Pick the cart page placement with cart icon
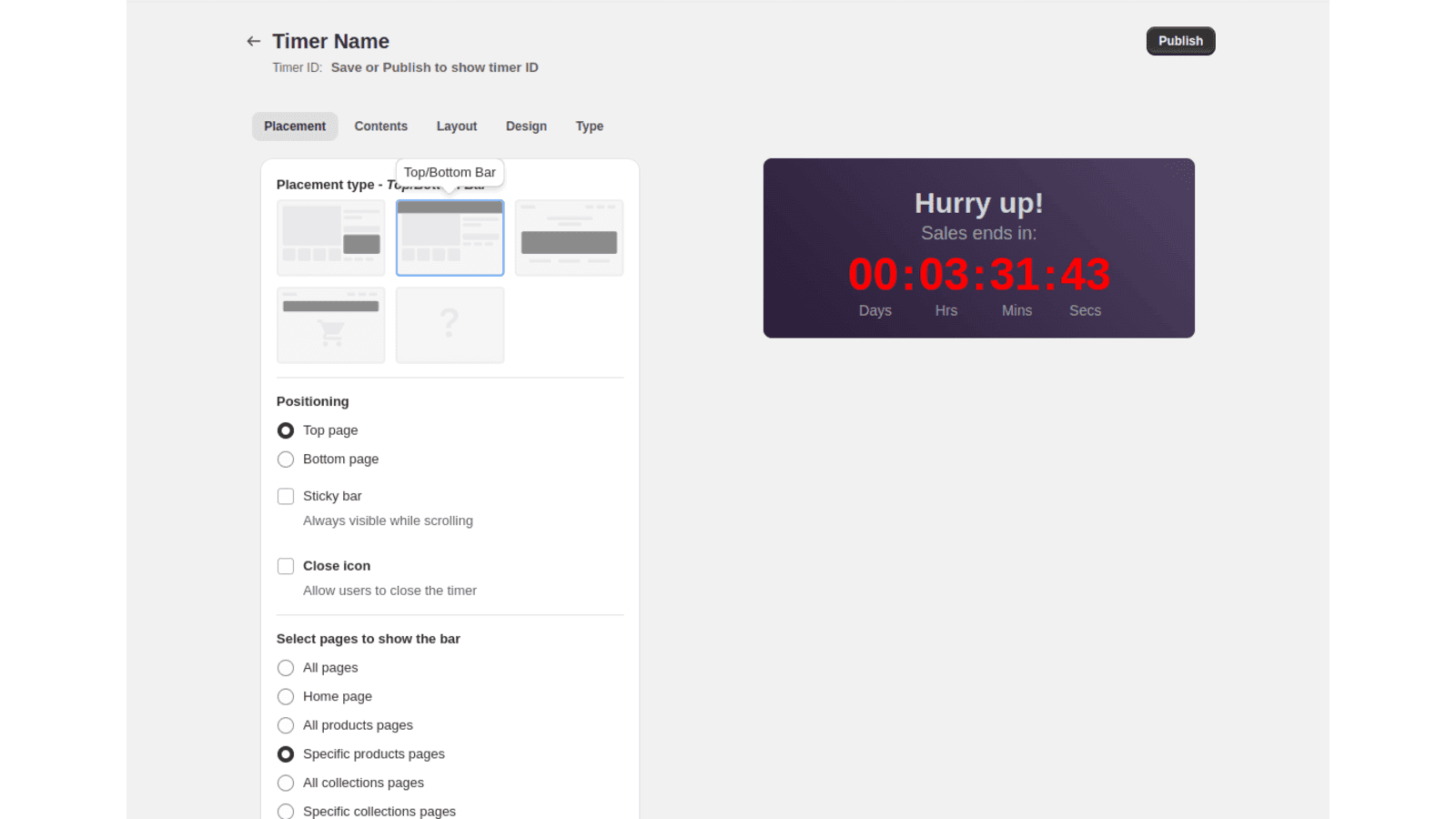The width and height of the screenshot is (1456, 819). (x=330, y=325)
